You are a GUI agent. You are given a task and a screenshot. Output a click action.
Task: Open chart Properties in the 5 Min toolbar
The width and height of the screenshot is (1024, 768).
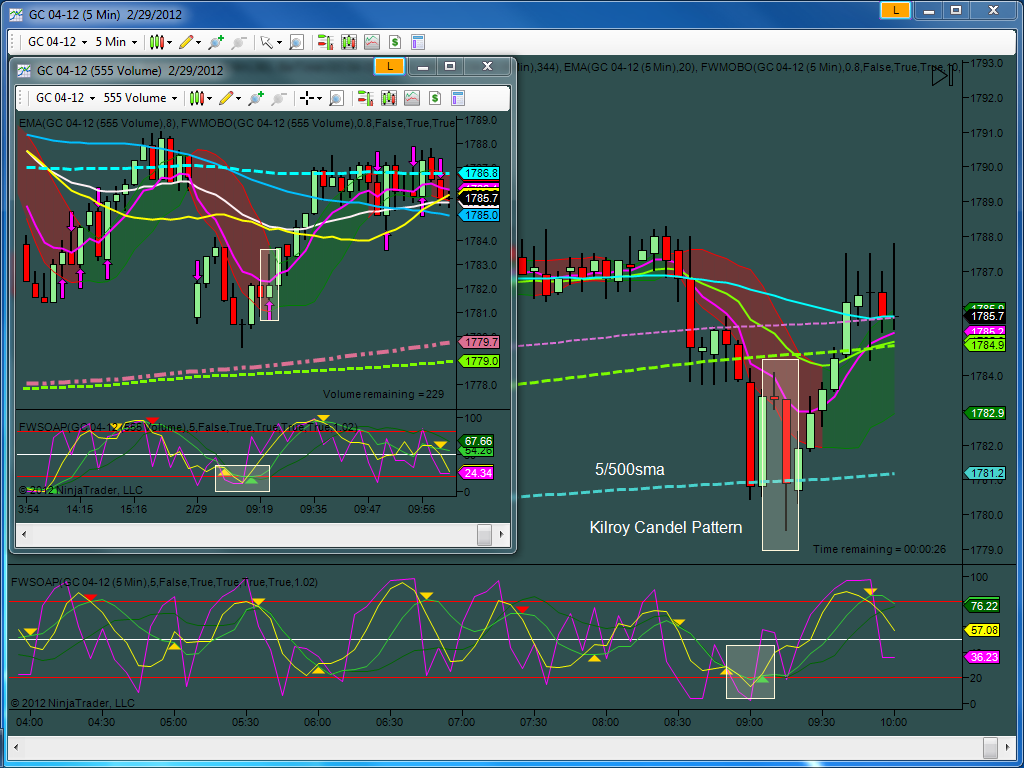pyautogui.click(x=418, y=42)
